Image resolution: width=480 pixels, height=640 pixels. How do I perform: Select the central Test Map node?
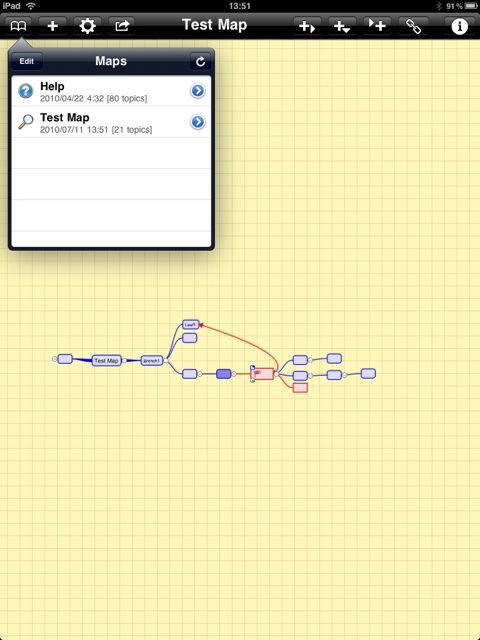tap(107, 360)
